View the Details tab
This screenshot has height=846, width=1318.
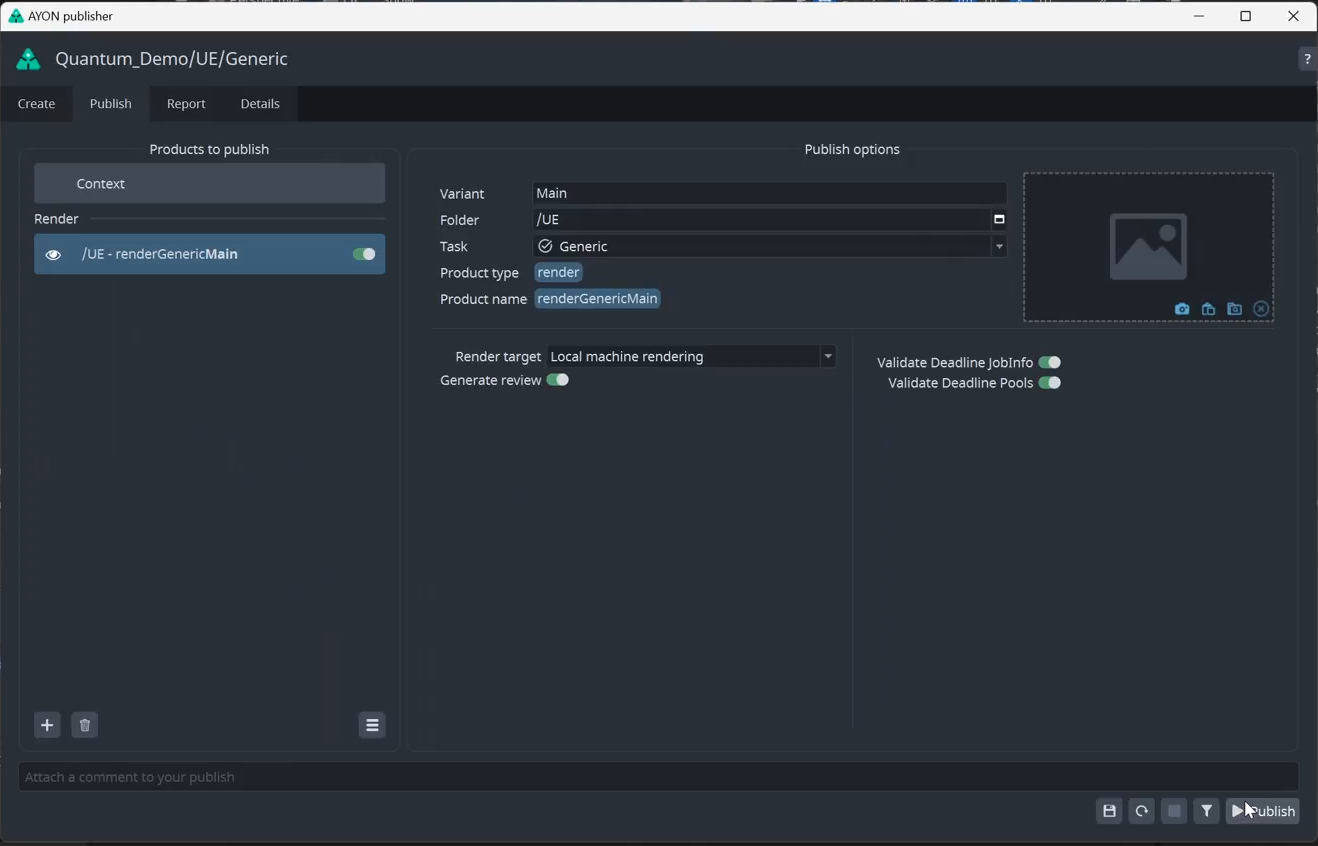point(260,104)
